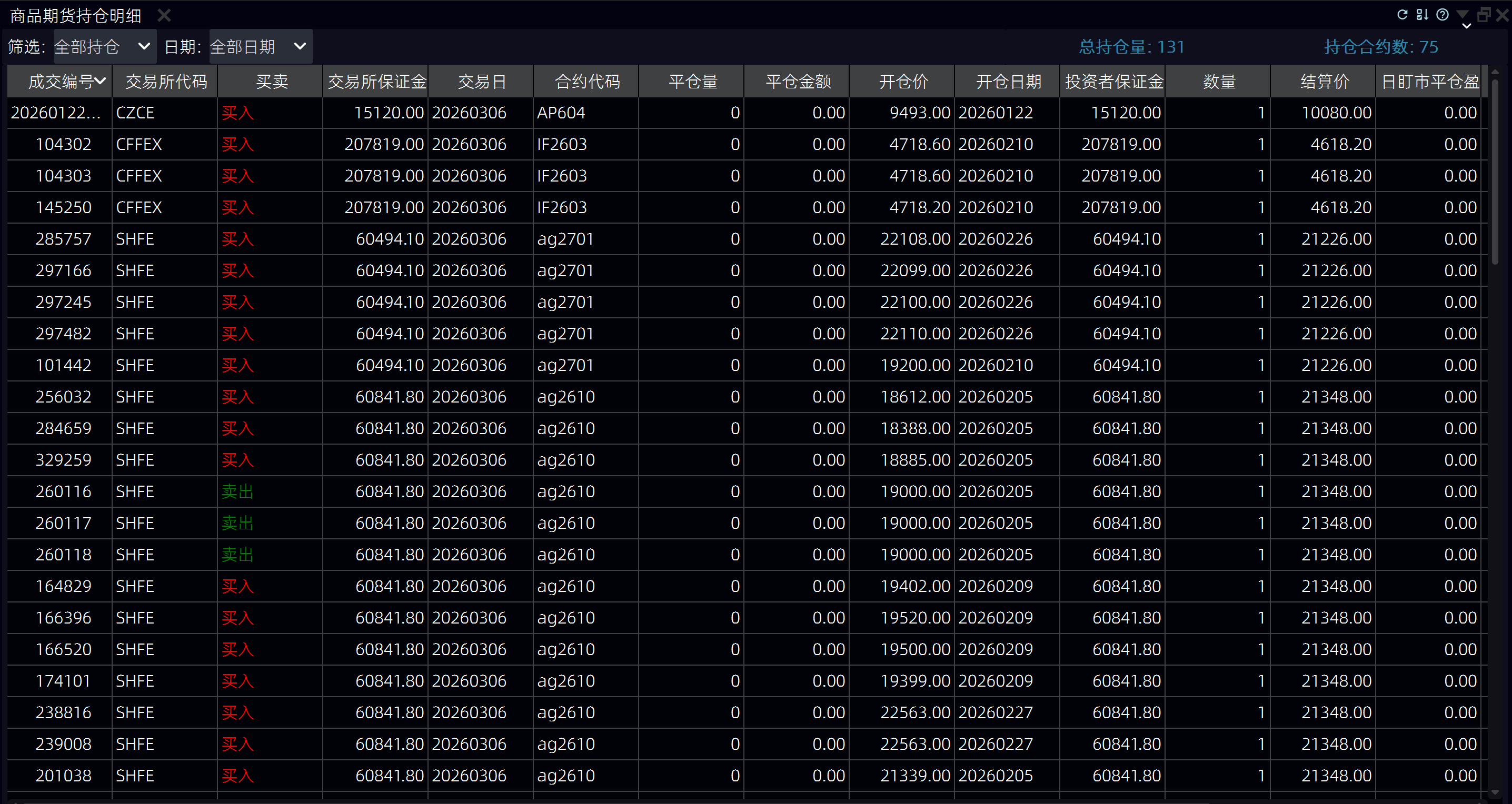1512x804 pixels.
Task: Sort by the 开仓日期 column header
Action: pyautogui.click(x=1007, y=82)
